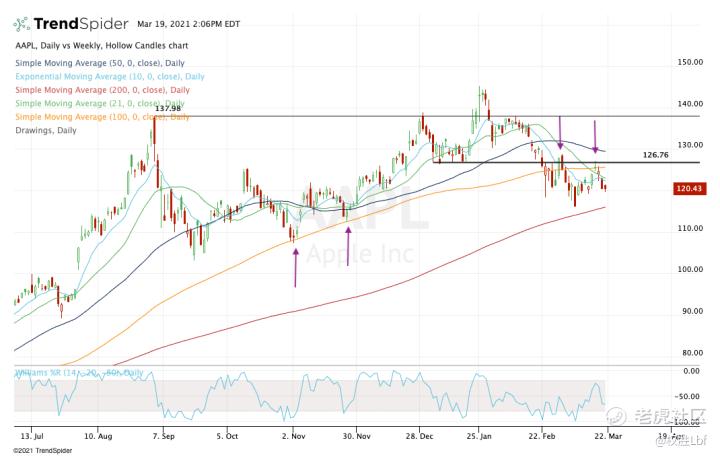Select the Exponential Moving Average 10 legend
The height and width of the screenshot is (457, 720).
tap(110, 76)
